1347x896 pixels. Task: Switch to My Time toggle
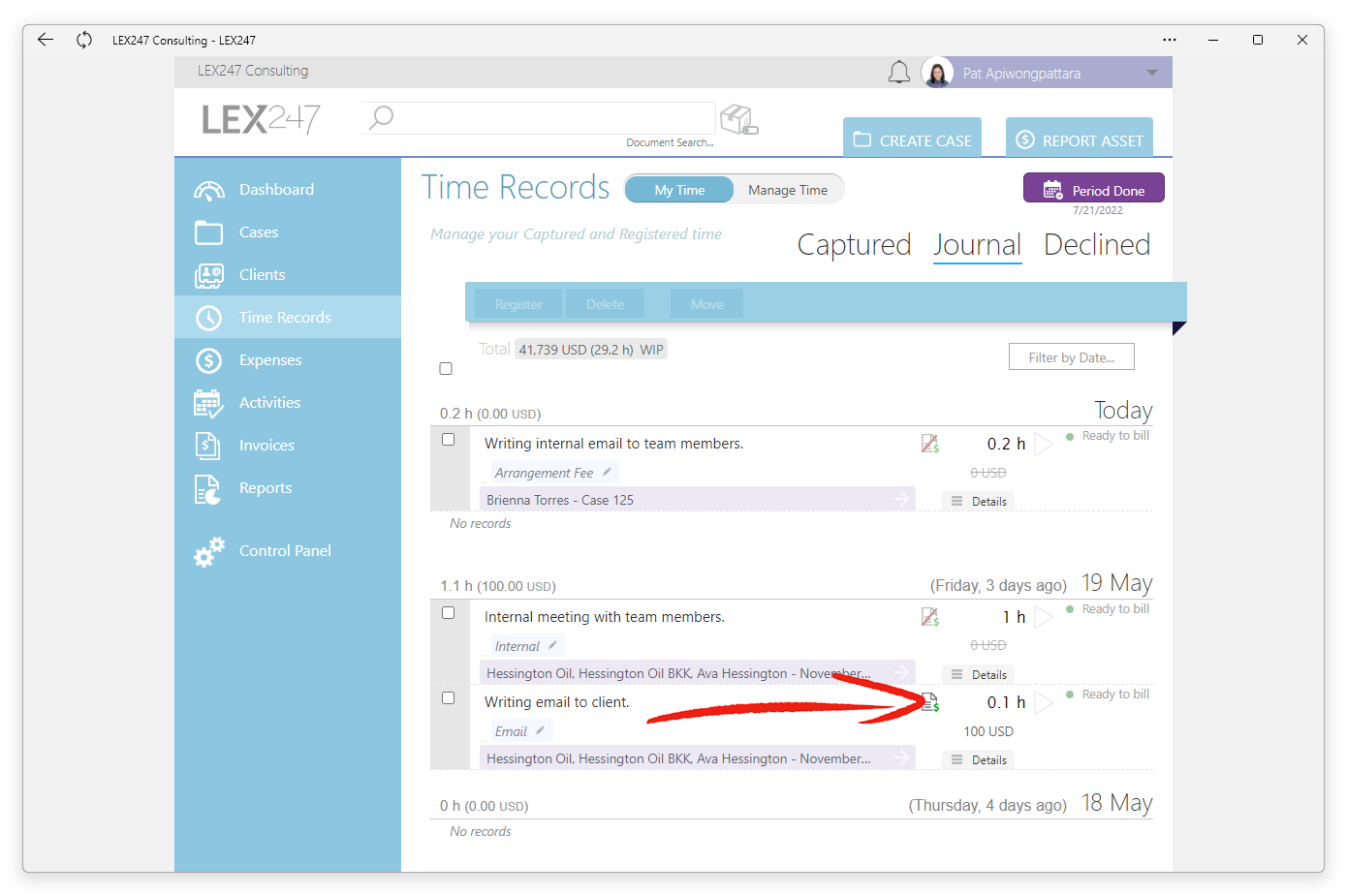click(679, 190)
